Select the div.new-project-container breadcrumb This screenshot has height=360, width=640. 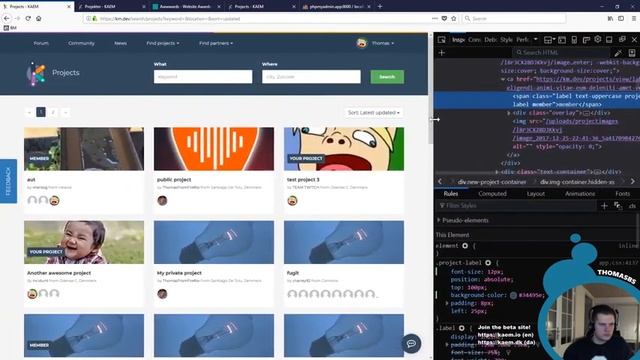pos(492,182)
